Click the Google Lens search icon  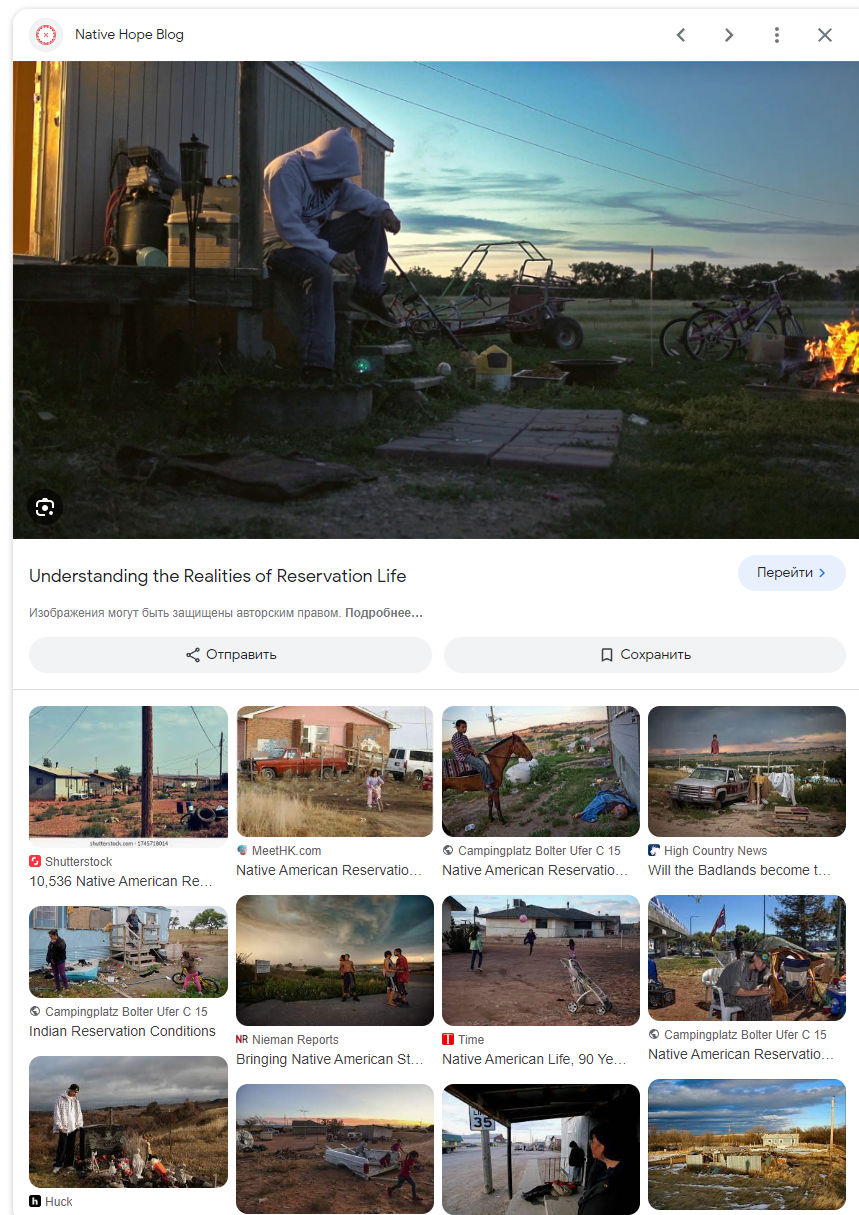[45, 507]
